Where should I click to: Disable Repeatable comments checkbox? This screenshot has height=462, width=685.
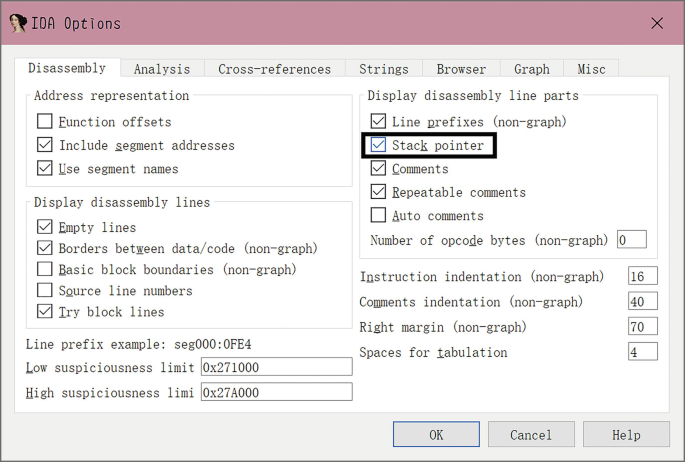point(378,192)
